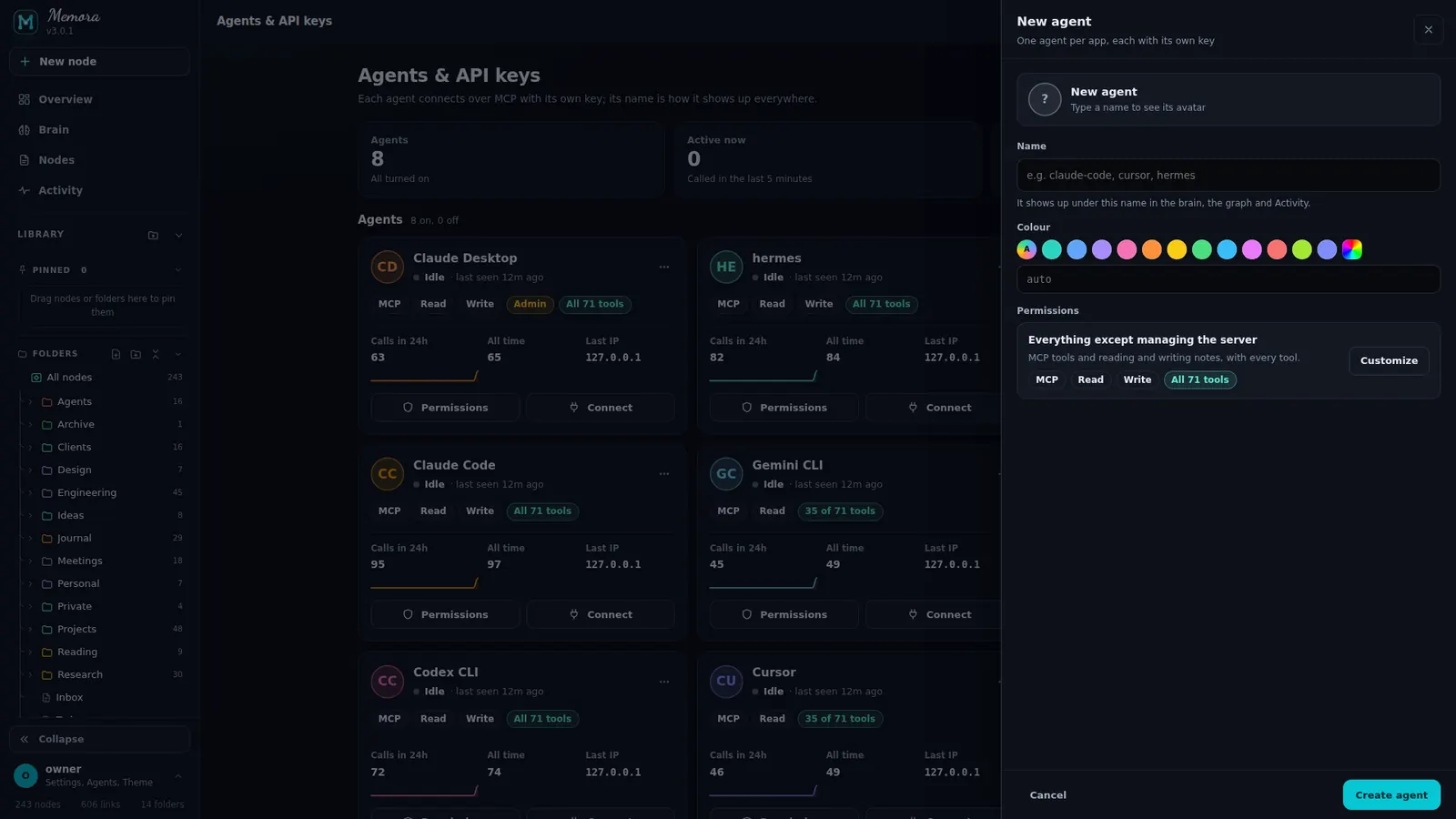
Task: Close the New agent panel with X
Action: click(x=1429, y=29)
